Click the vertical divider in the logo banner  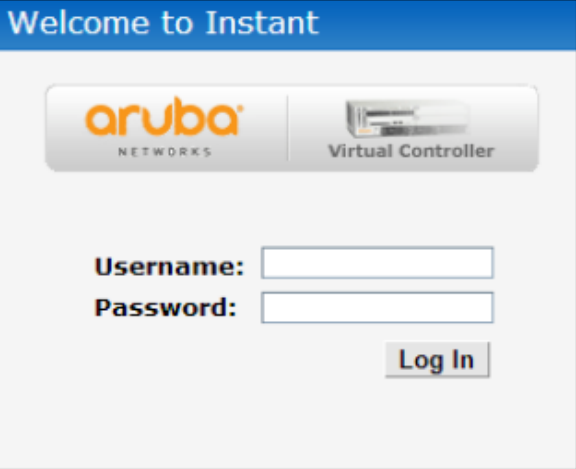point(288,128)
